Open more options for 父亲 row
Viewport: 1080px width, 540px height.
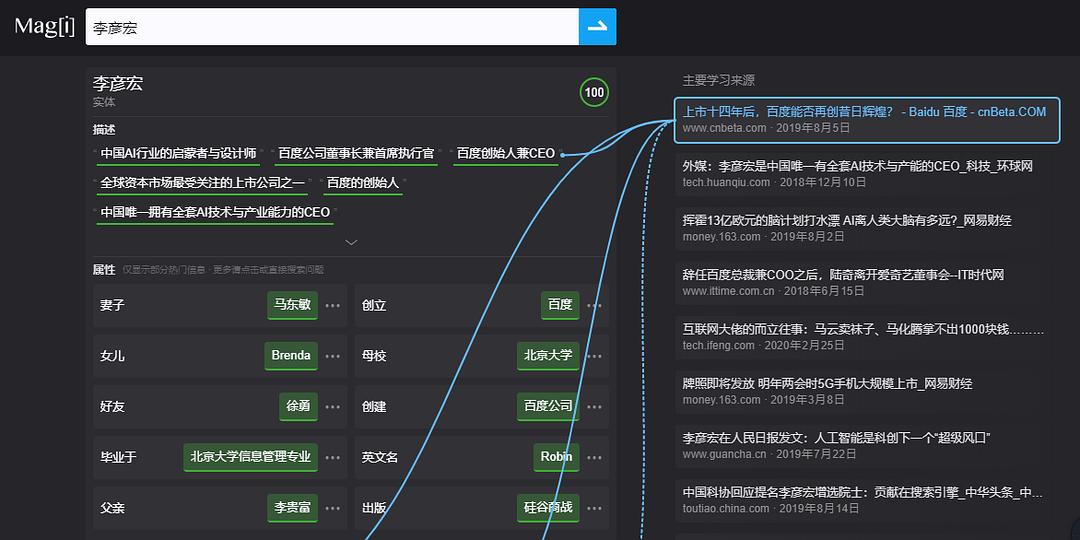pos(333,508)
